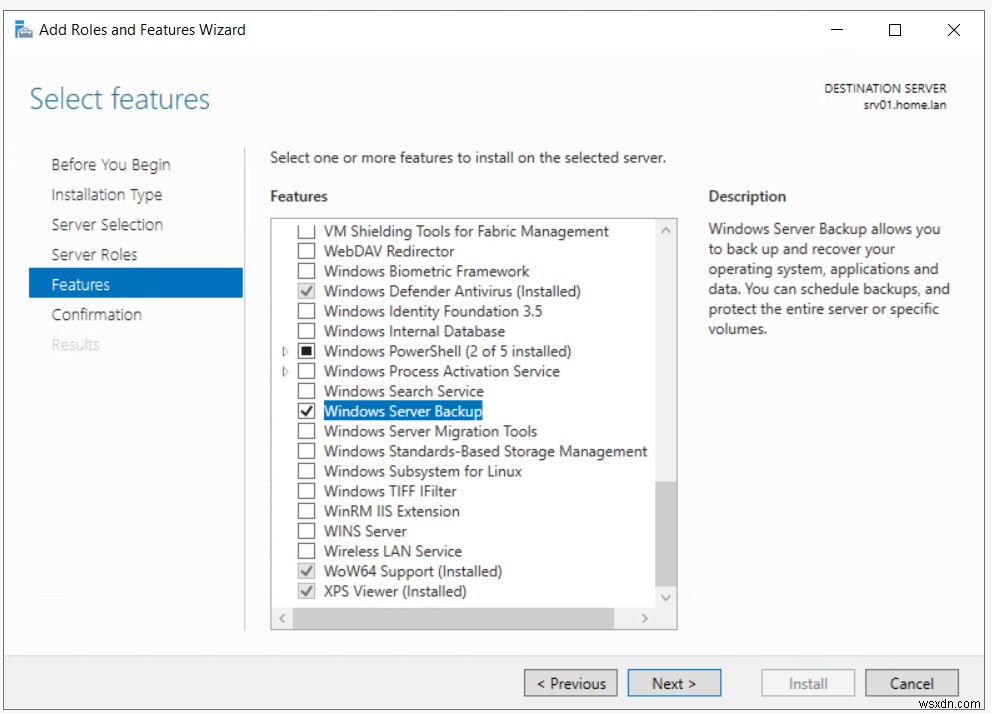The width and height of the screenshot is (992, 714).
Task: Enable the Windows Server Migration Tools checkbox
Action: pos(307,431)
